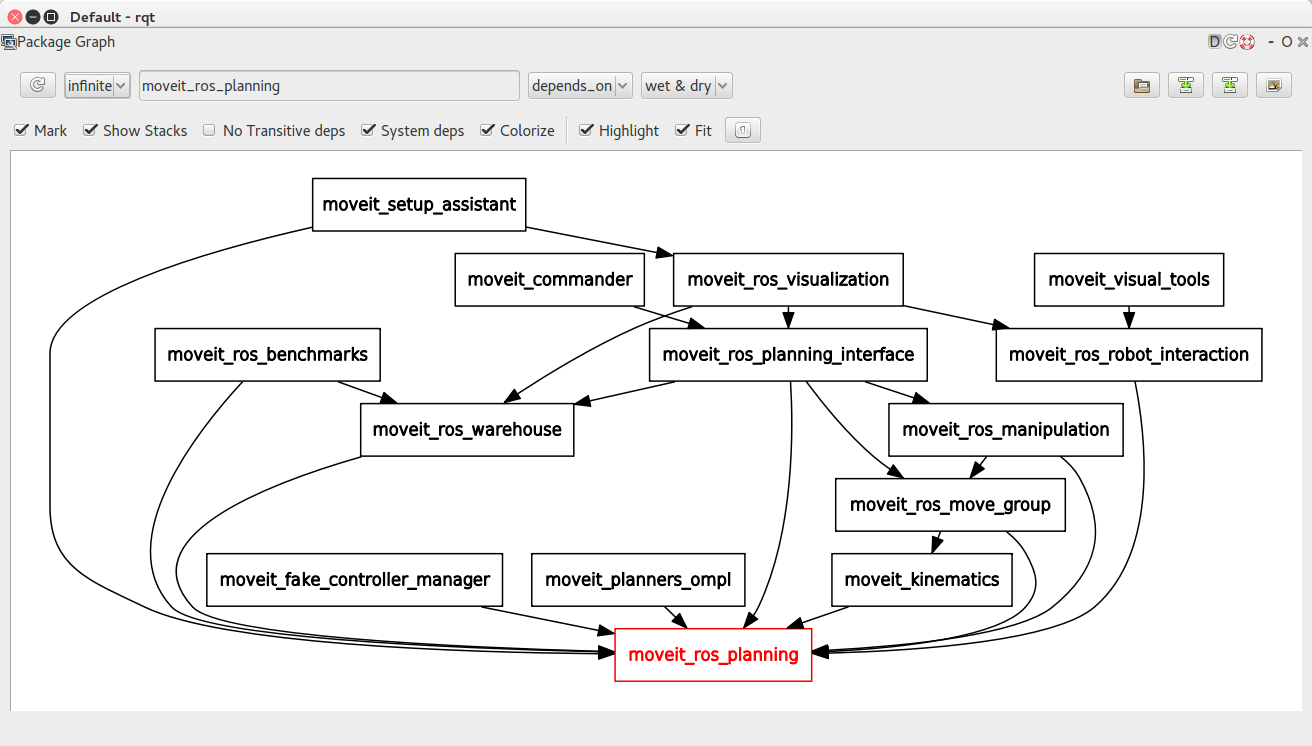Screen dimensions: 1312x746
Task: Open the load DOT graph folder icon
Action: click(1141, 86)
